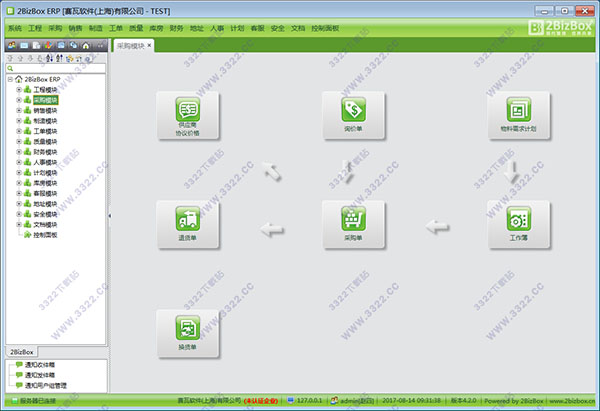Open the 人事 menu
This screenshot has height=411, width=600.
point(217,28)
